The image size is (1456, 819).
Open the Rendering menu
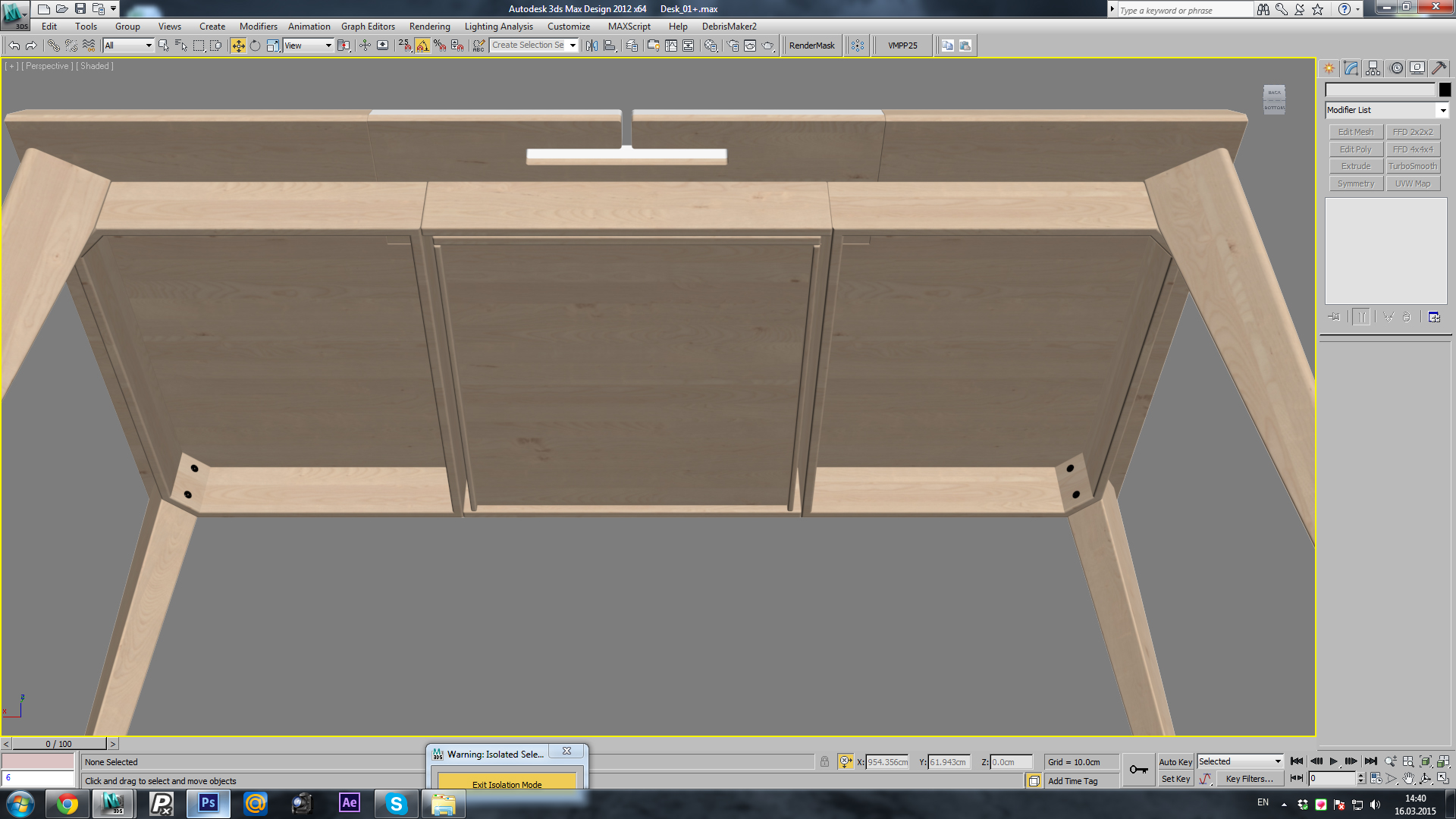429,27
